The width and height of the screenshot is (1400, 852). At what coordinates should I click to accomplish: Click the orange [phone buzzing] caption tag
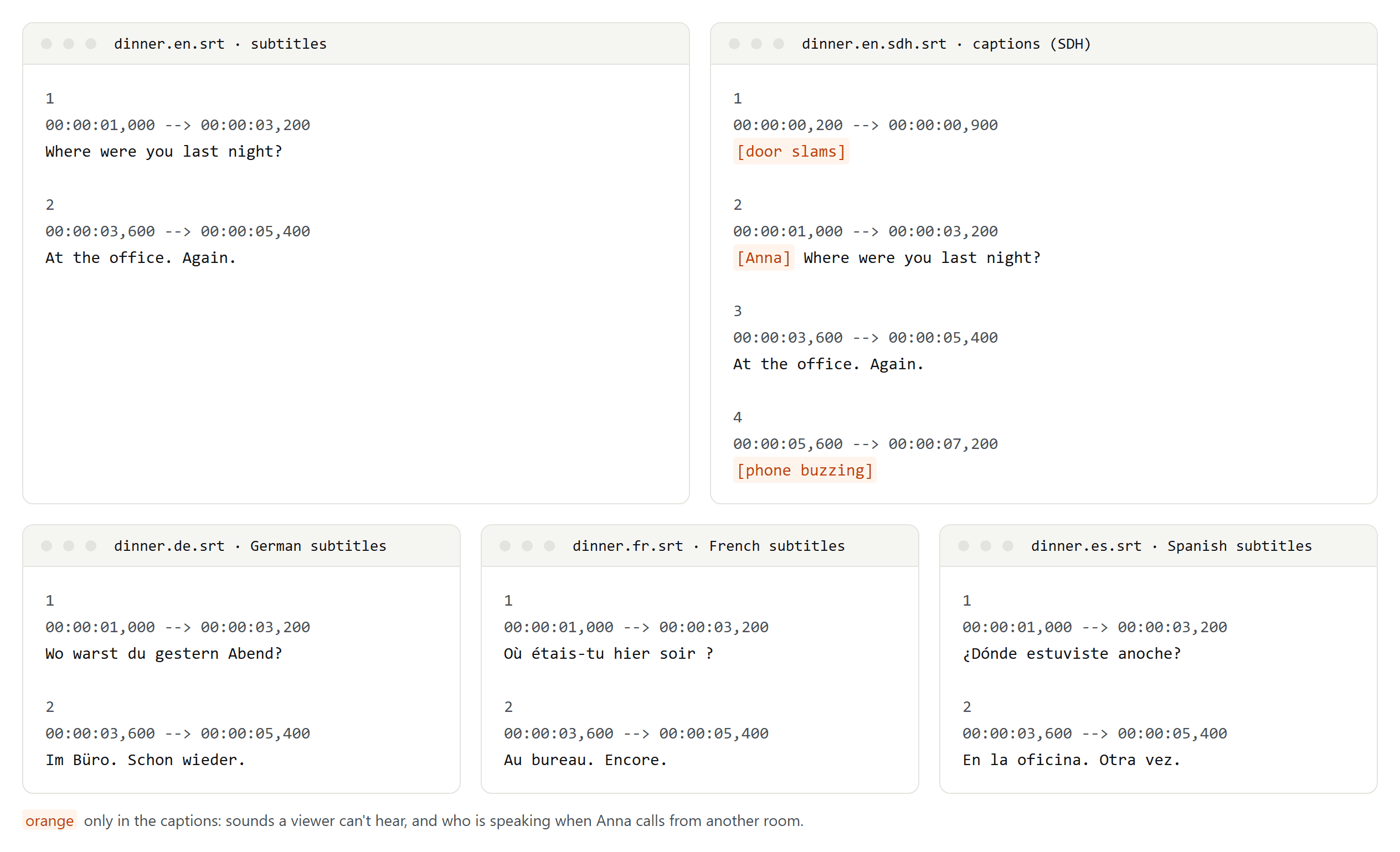pyautogui.click(x=805, y=471)
